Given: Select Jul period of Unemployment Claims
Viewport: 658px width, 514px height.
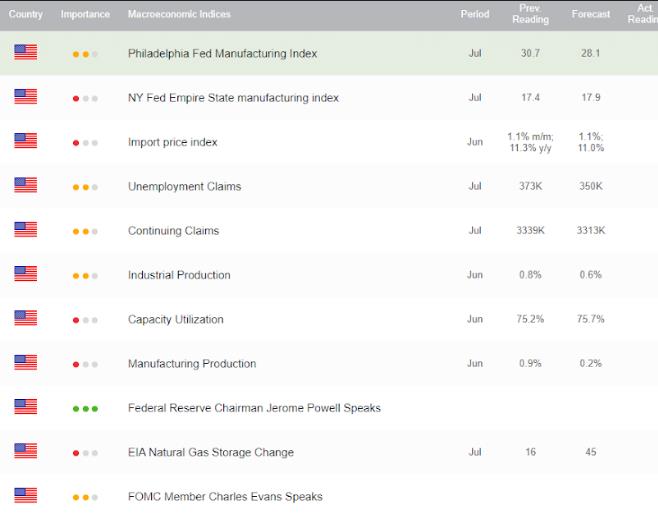Looking at the screenshot, I should point(475,186).
